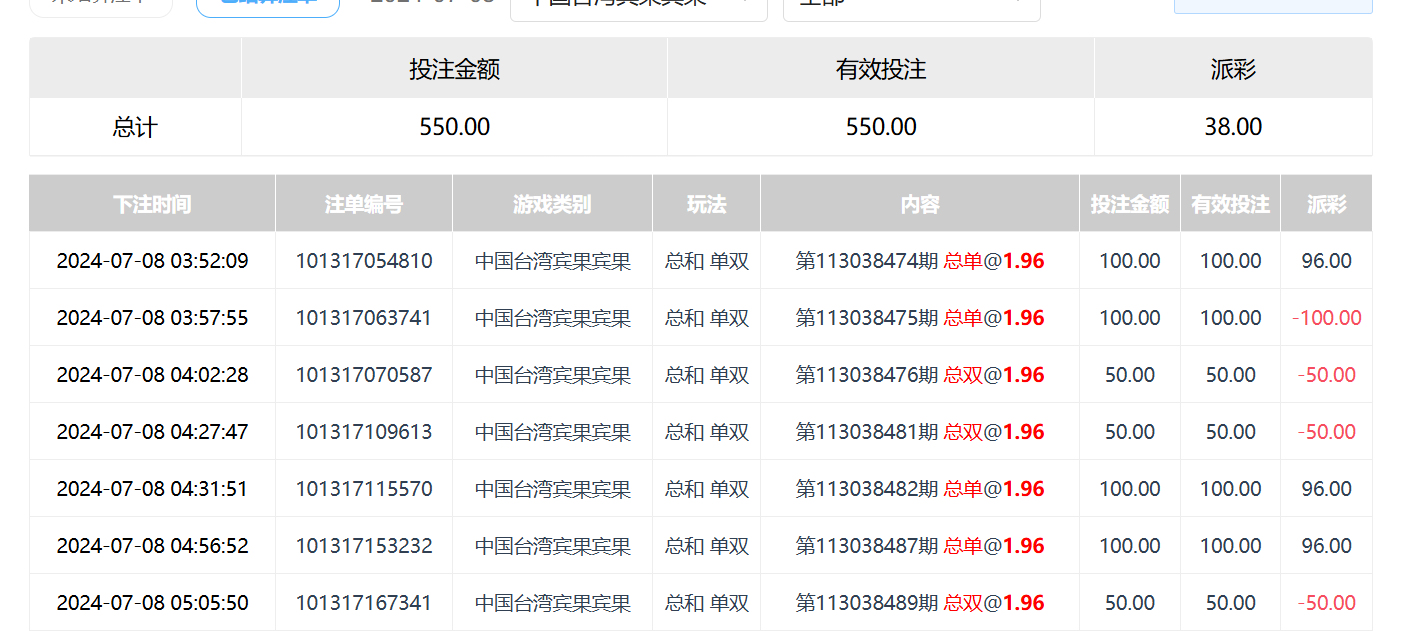The image size is (1423, 640).
Task: Switch to the grey-outlined tab at top left
Action: (100, 5)
